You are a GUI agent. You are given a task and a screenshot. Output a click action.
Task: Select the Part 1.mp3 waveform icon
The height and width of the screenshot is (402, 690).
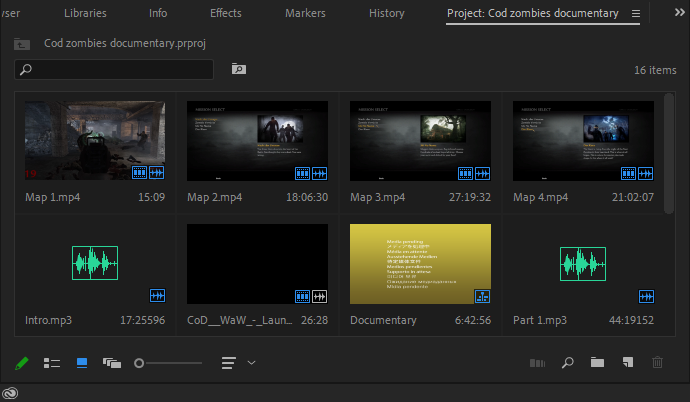(x=583, y=264)
